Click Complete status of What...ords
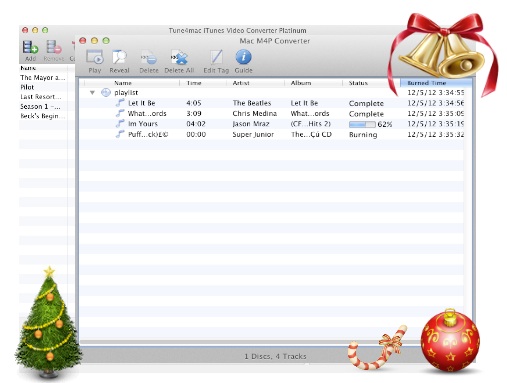The height and width of the screenshot is (383, 507). click(x=366, y=114)
